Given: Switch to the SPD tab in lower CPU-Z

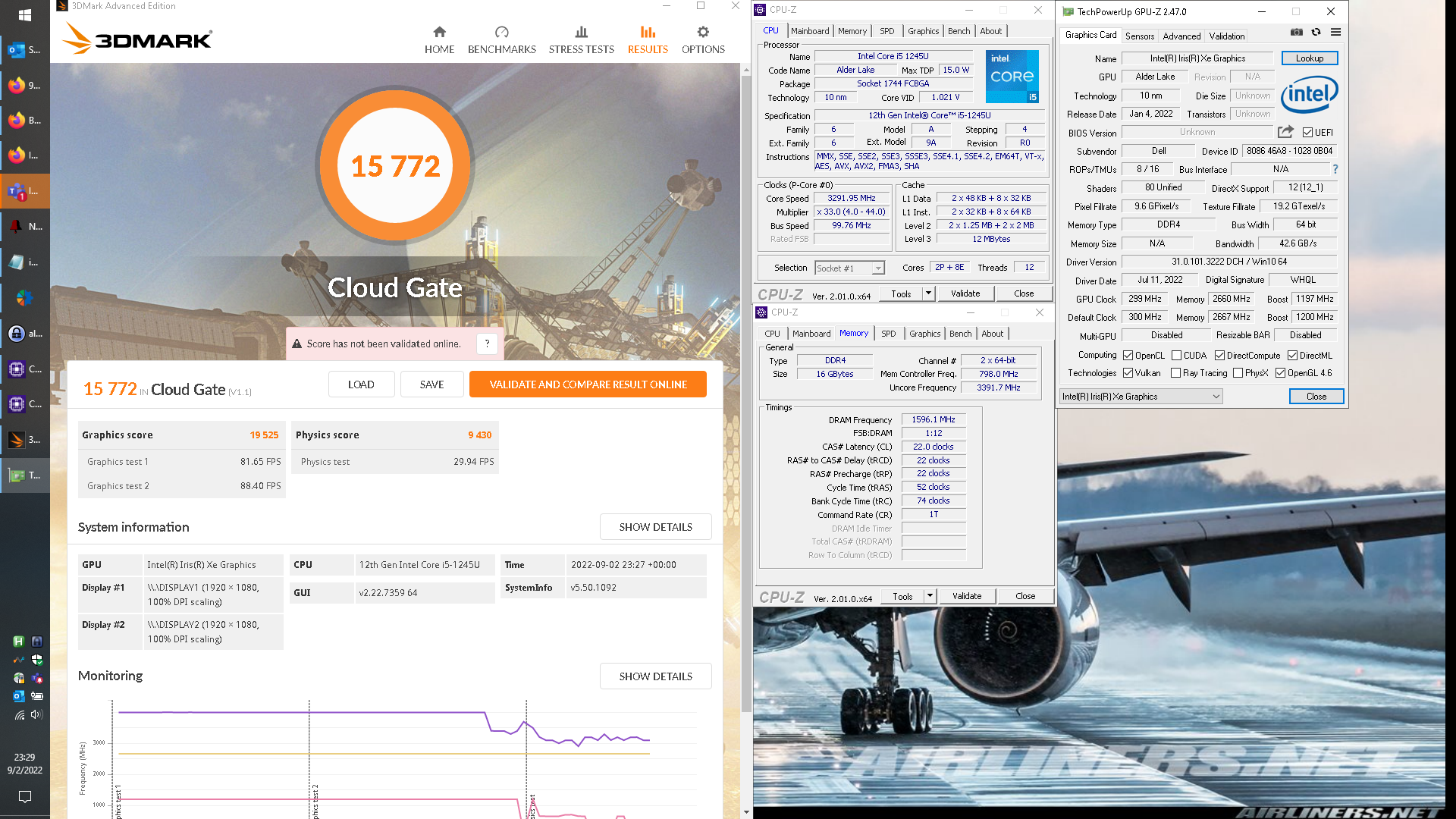Looking at the screenshot, I should coord(888,334).
